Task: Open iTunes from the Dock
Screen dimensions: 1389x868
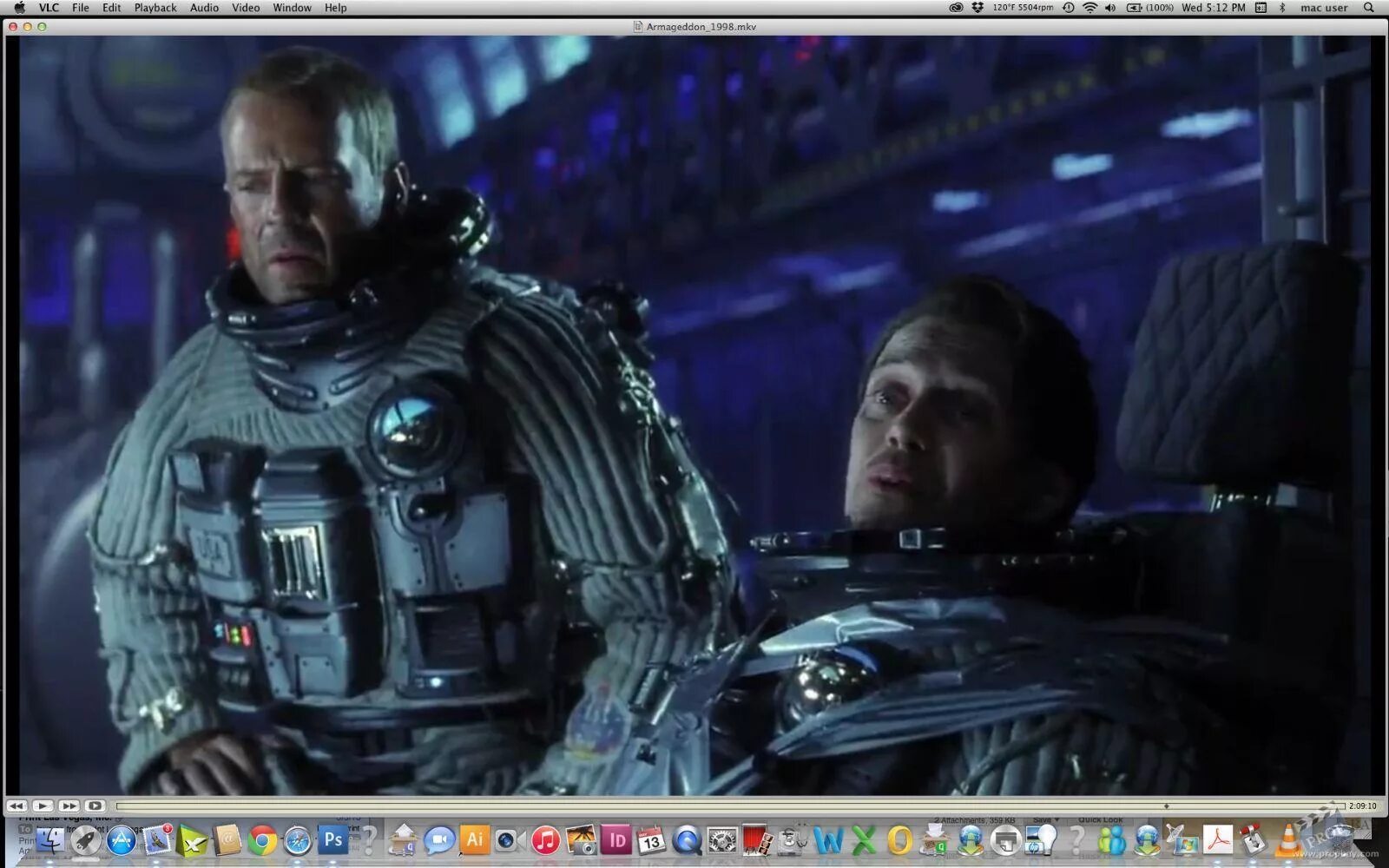Action: click(x=545, y=840)
